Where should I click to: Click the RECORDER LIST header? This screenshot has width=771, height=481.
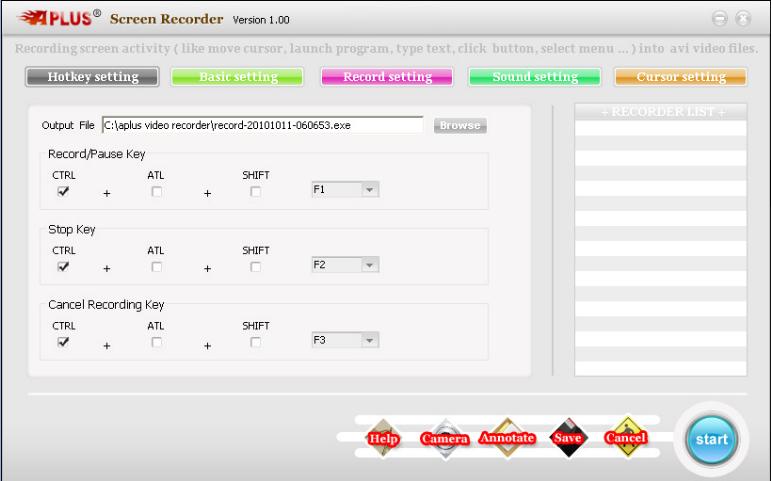(661, 112)
